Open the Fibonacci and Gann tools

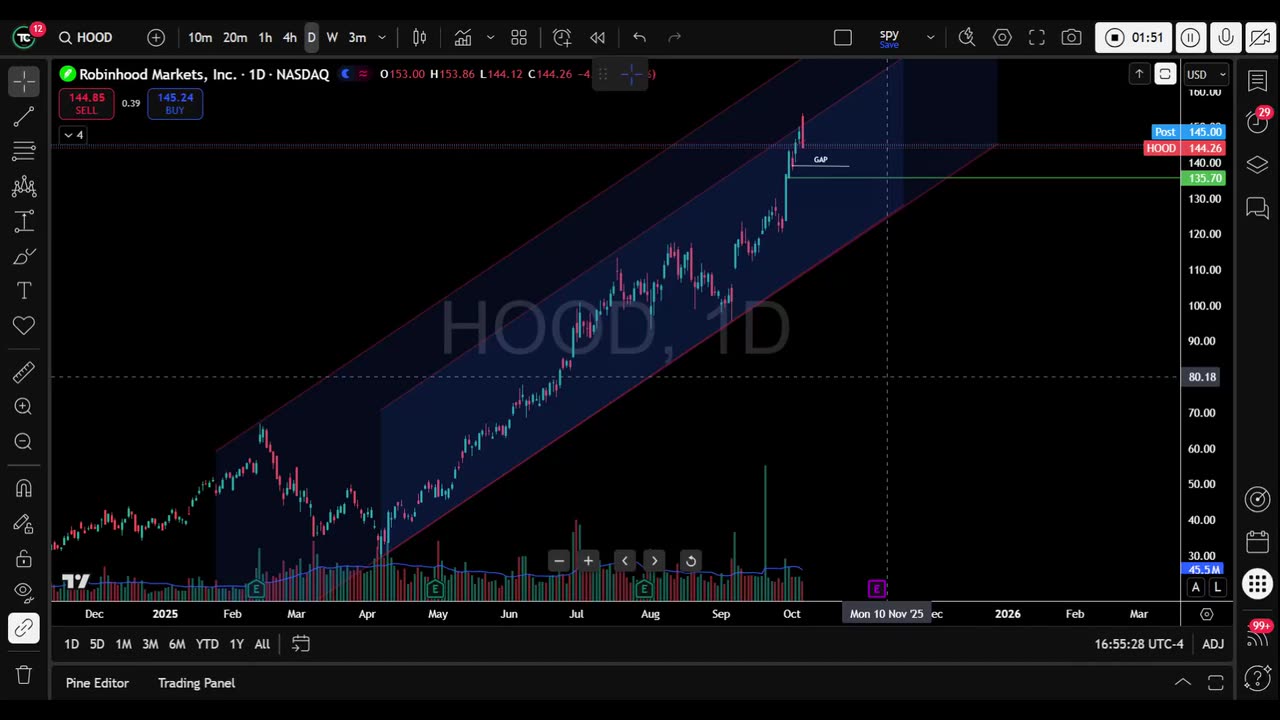point(24,151)
